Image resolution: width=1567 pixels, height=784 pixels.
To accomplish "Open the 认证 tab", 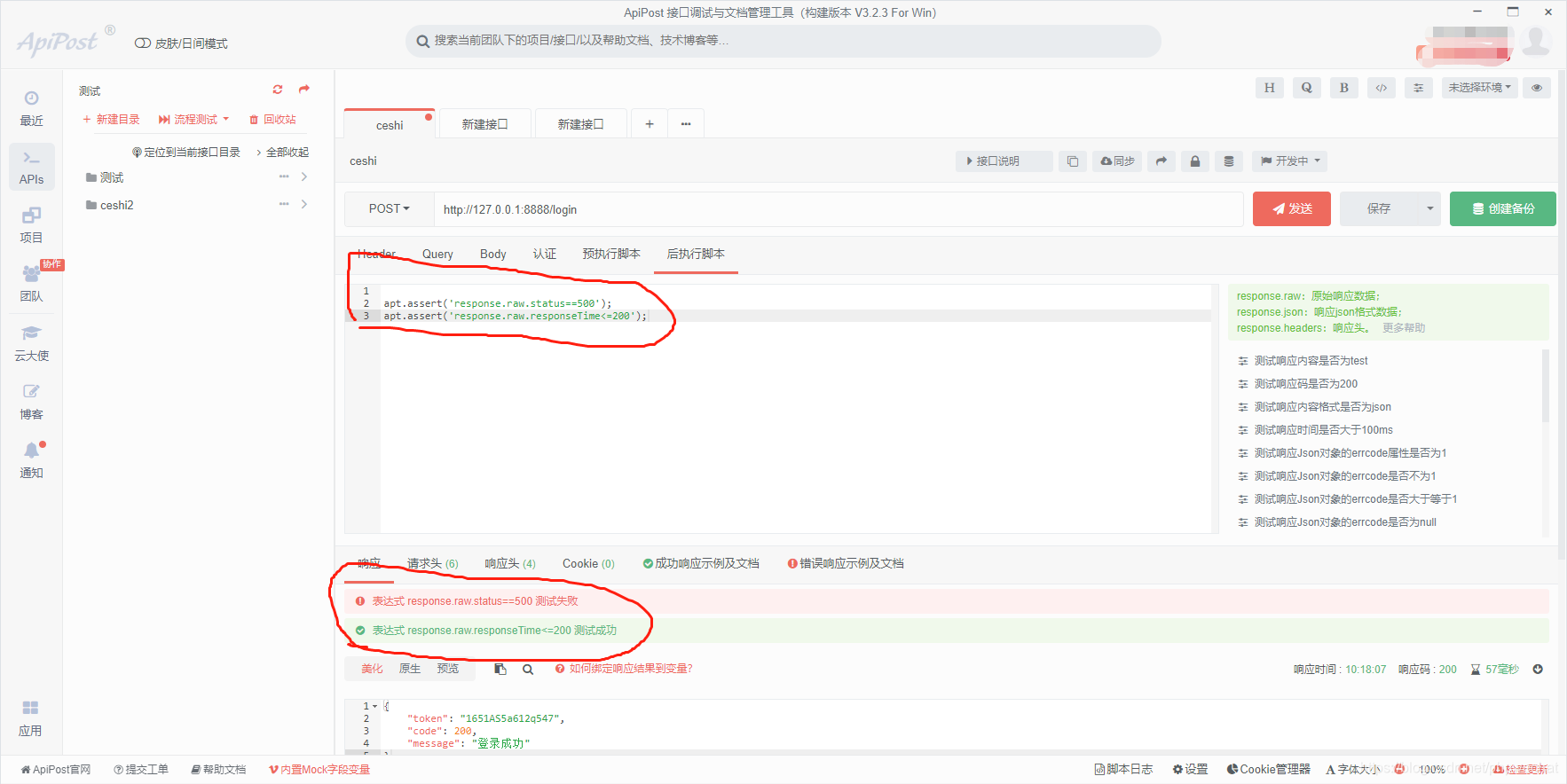I will (x=545, y=255).
